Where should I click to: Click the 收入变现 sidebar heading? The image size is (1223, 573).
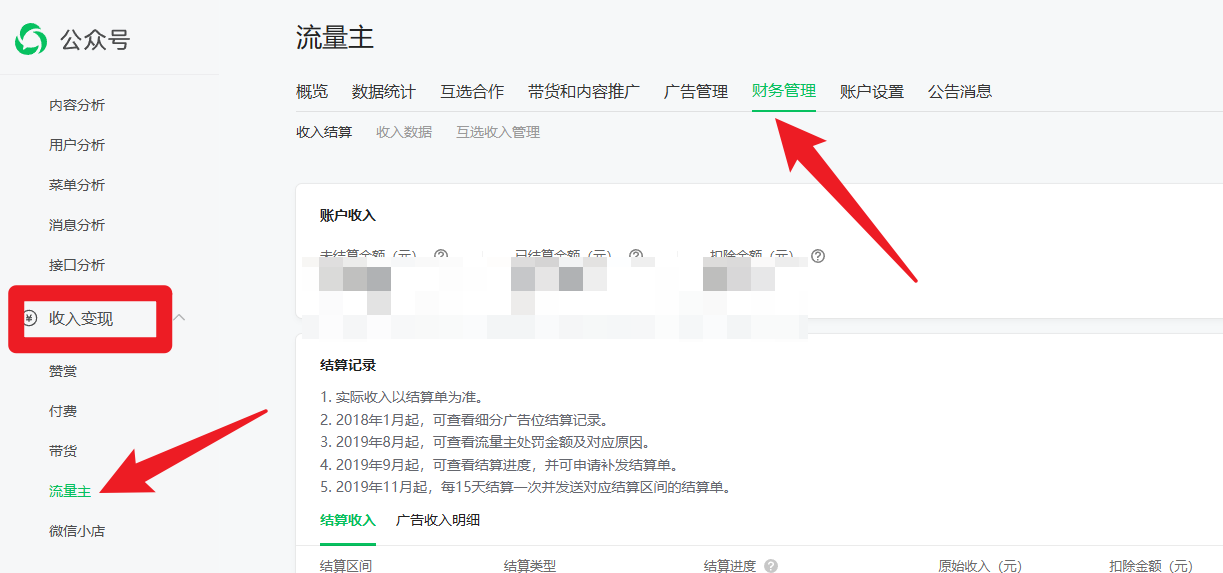pyautogui.click(x=81, y=318)
